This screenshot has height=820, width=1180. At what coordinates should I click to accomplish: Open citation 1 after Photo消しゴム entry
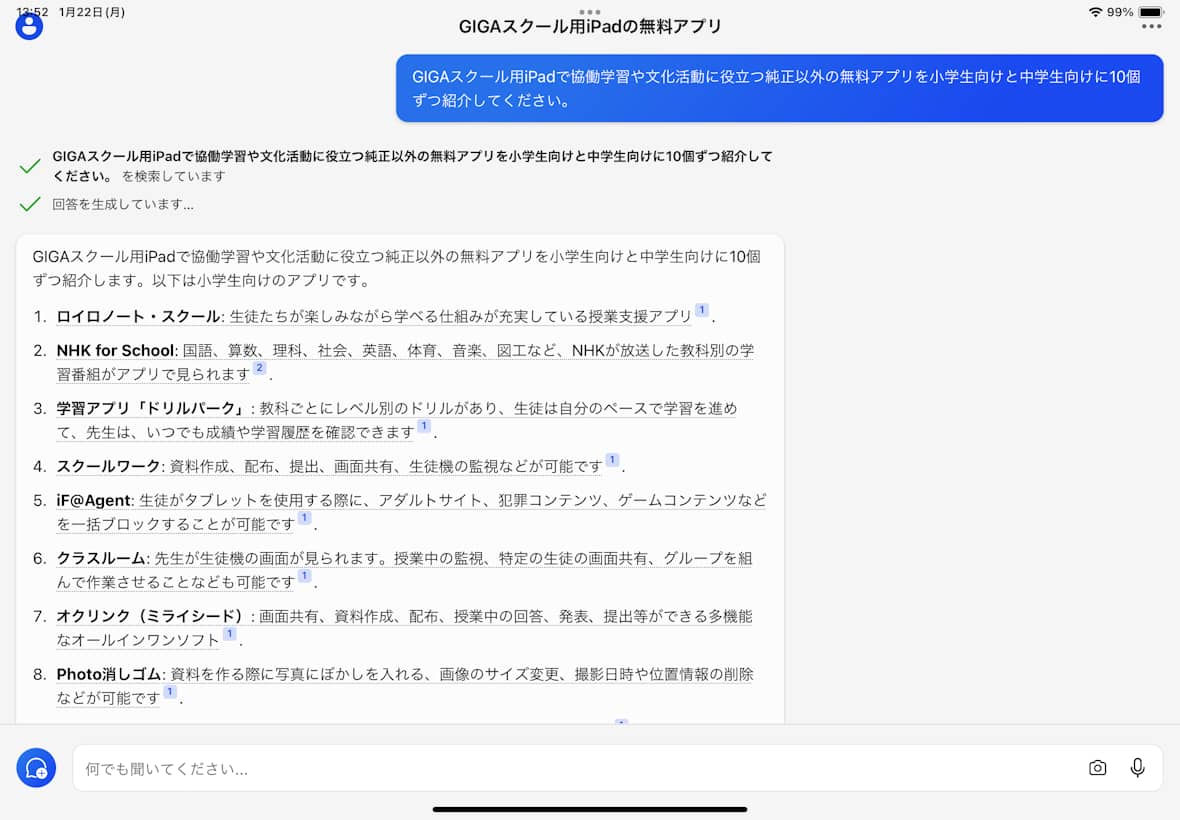coord(170,693)
